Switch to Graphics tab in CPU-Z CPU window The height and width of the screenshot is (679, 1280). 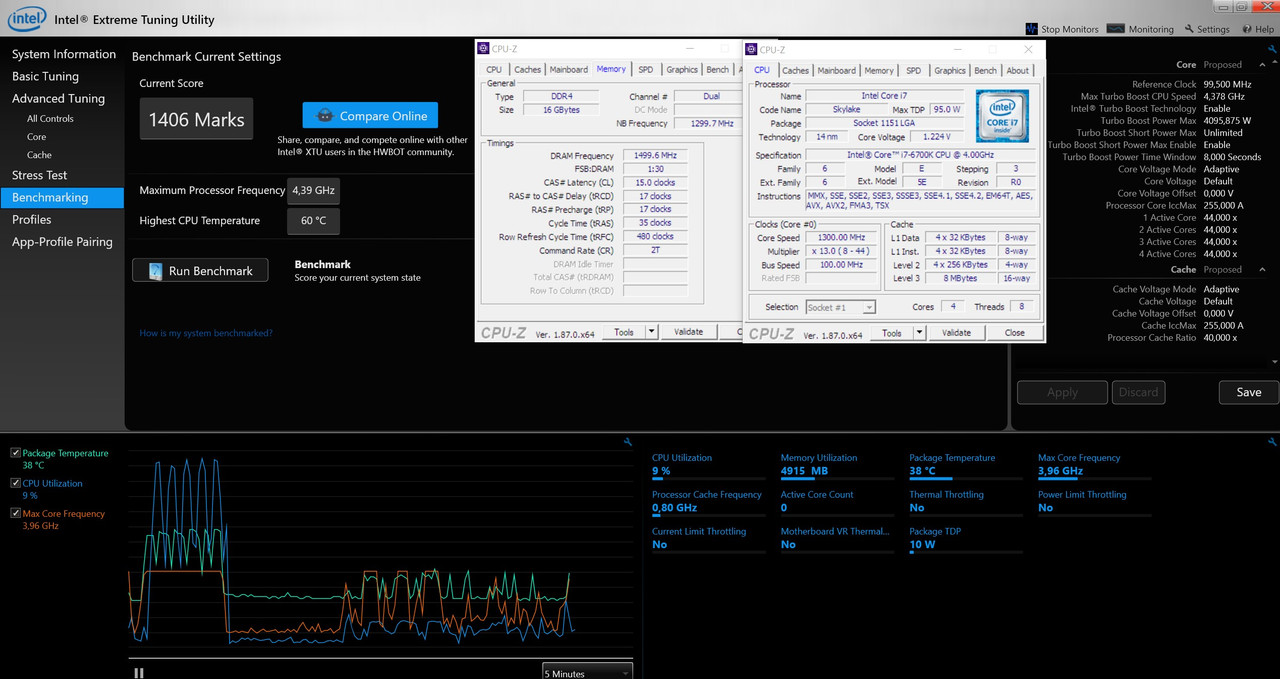pyautogui.click(x=949, y=70)
